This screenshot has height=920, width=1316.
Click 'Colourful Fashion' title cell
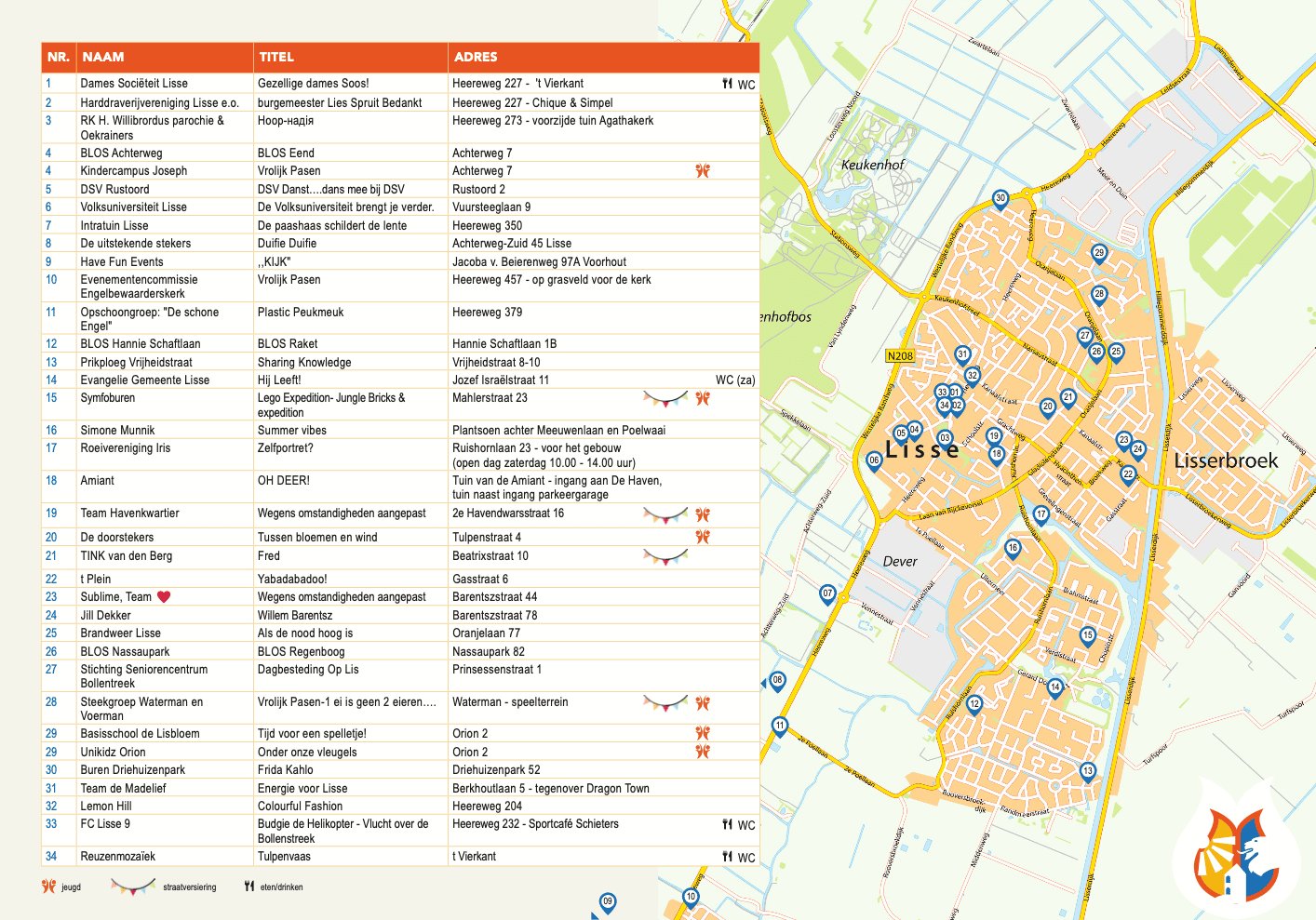(301, 807)
